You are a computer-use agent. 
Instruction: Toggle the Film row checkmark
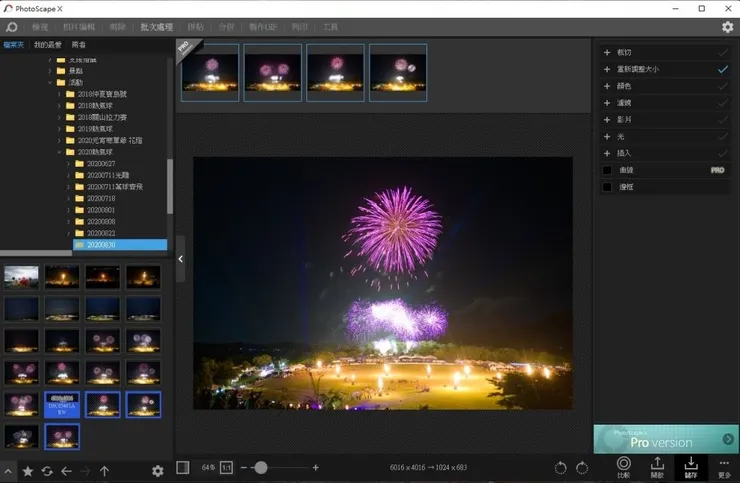tap(722, 119)
